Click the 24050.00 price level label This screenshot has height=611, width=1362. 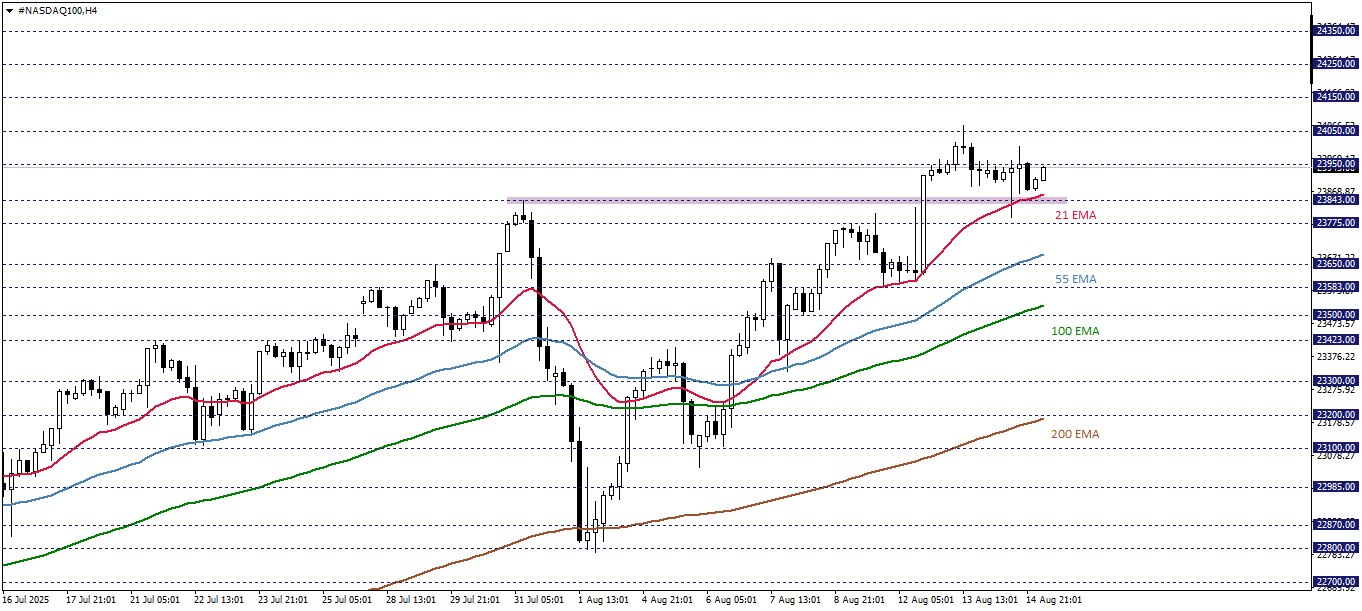point(1334,131)
